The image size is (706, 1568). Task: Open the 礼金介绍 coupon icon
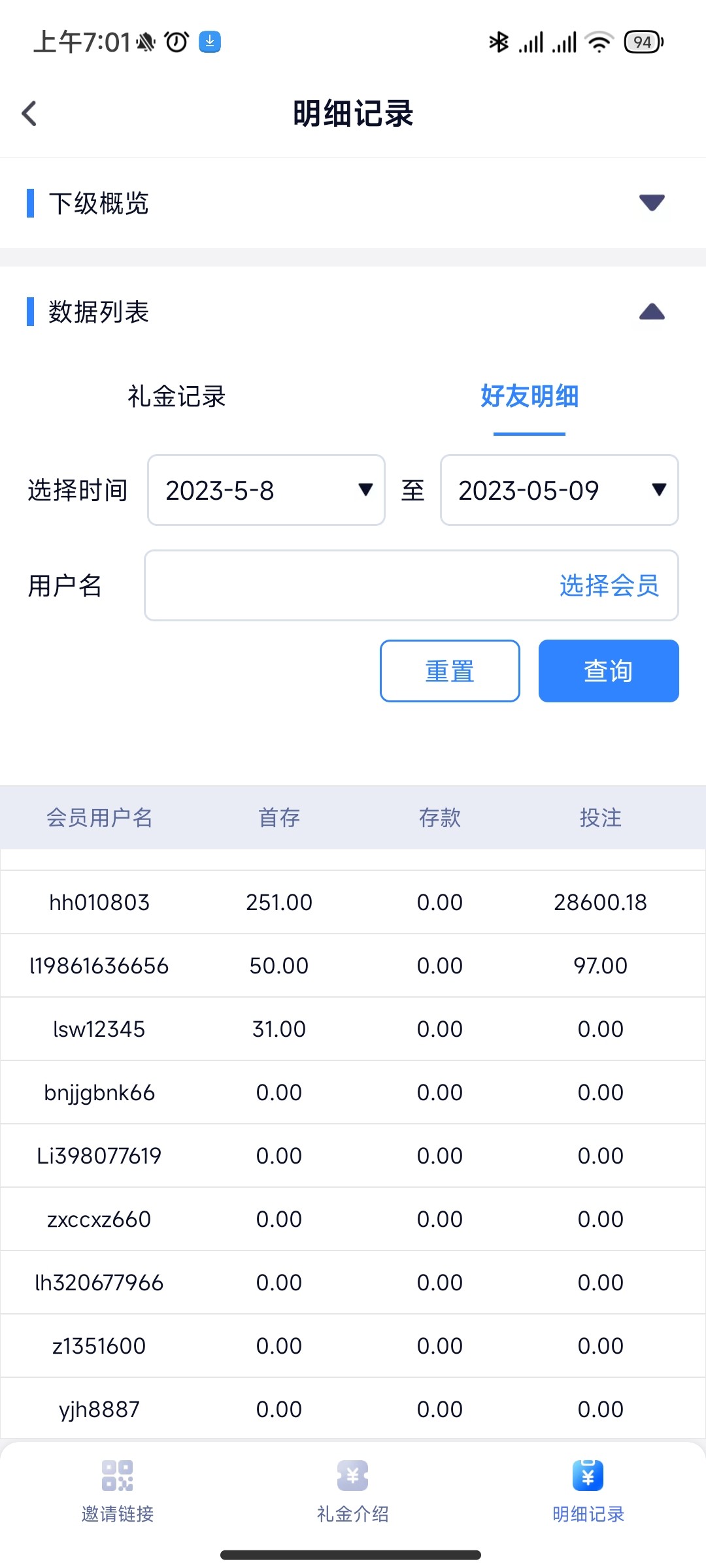352,1475
